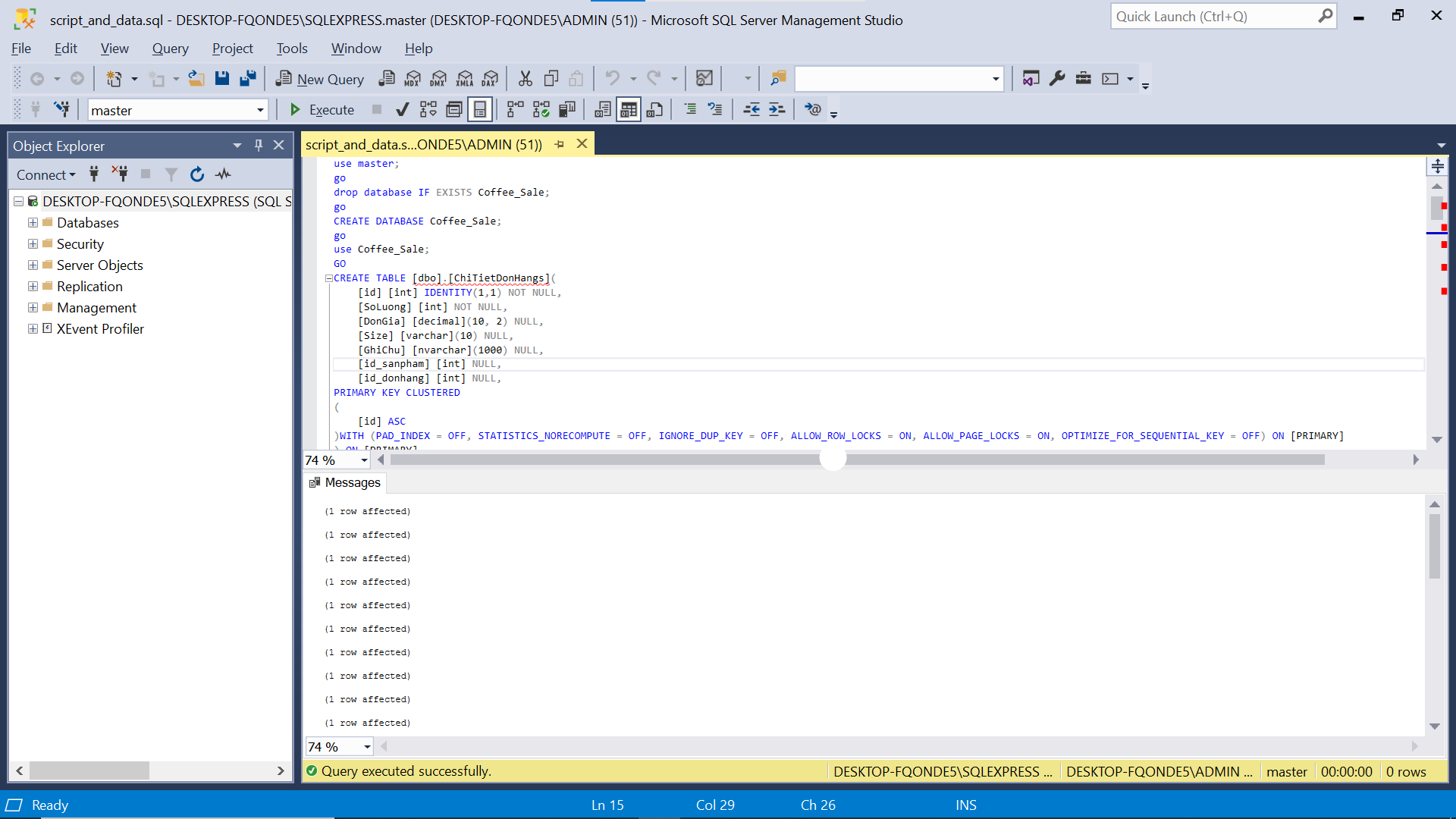Close the script_and_data.sql tab
This screenshot has width=1456, height=819.
click(582, 144)
